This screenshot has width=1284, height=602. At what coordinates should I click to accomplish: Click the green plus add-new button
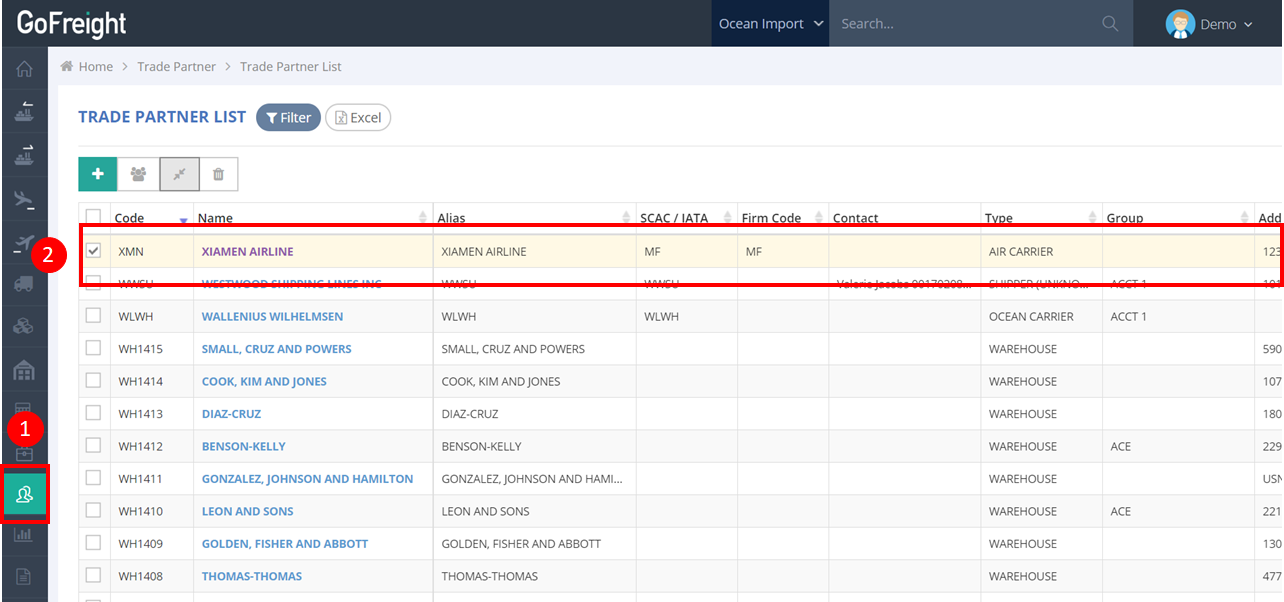click(x=98, y=174)
